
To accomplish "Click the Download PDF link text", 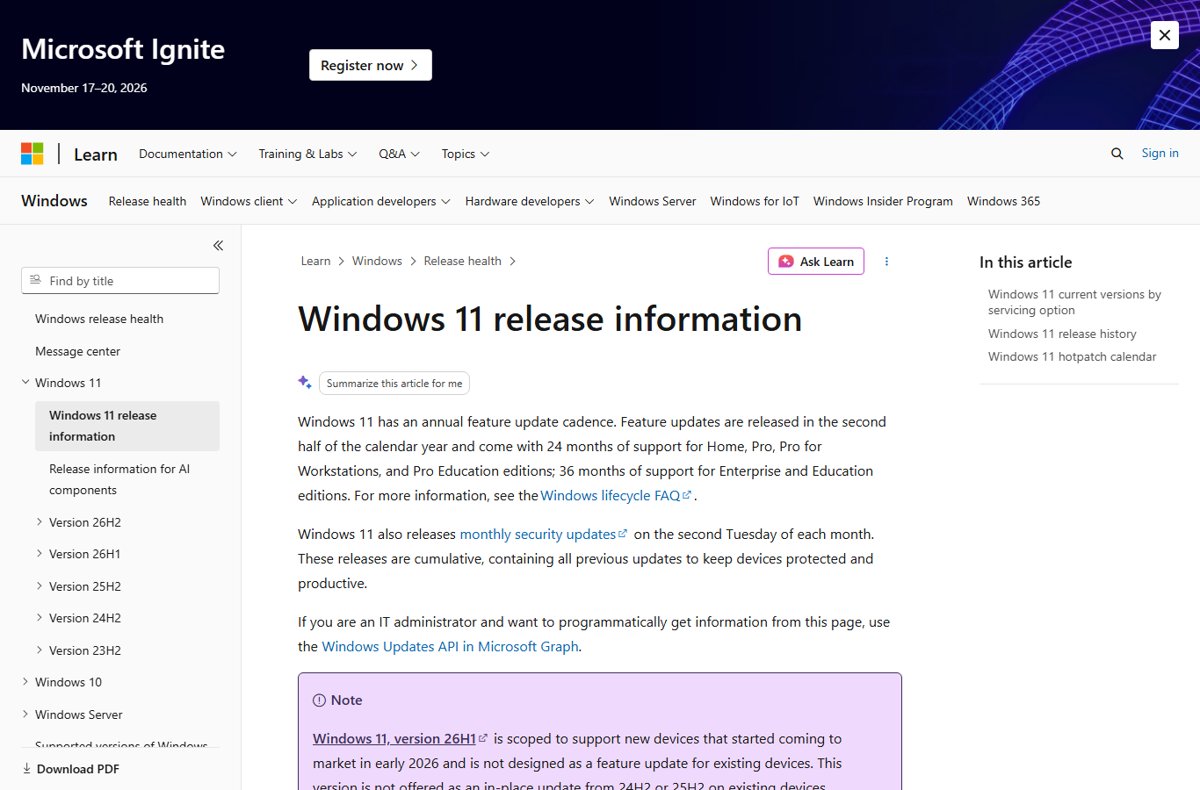I will click(78, 769).
